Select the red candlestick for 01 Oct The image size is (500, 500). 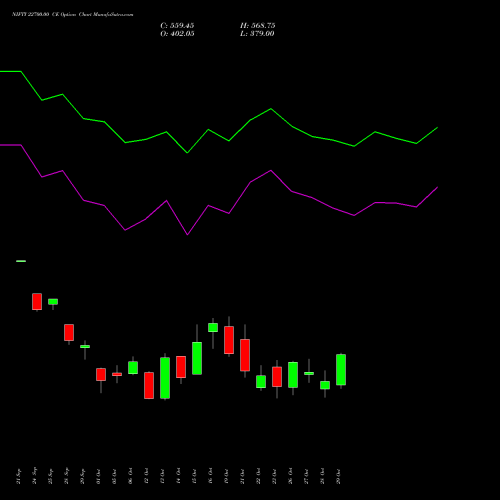pyautogui.click(x=101, y=374)
